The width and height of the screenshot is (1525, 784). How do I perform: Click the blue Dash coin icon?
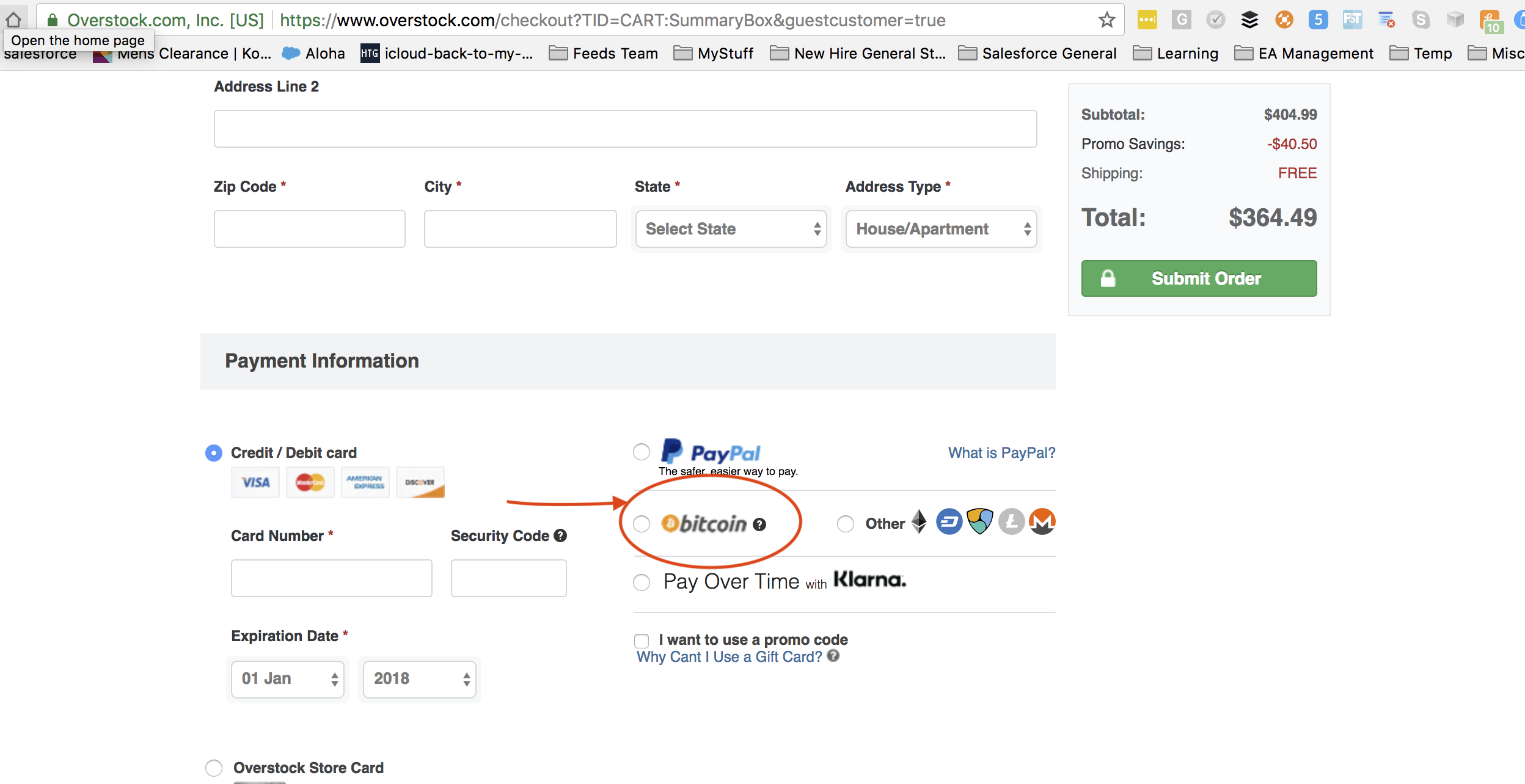click(949, 522)
